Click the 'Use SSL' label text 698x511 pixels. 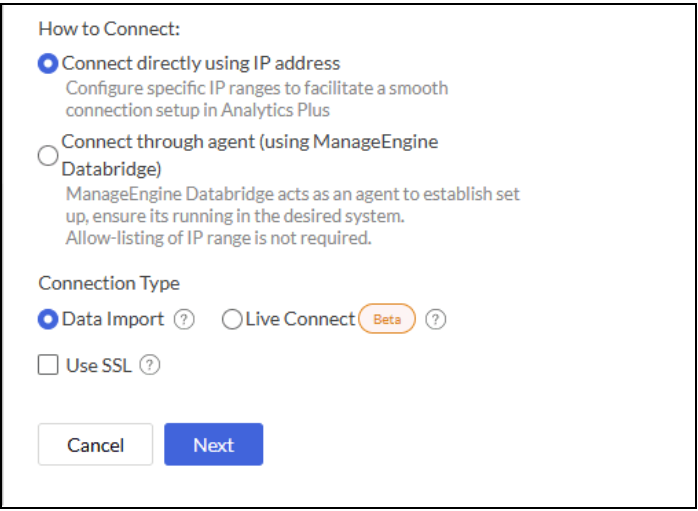pos(99,365)
